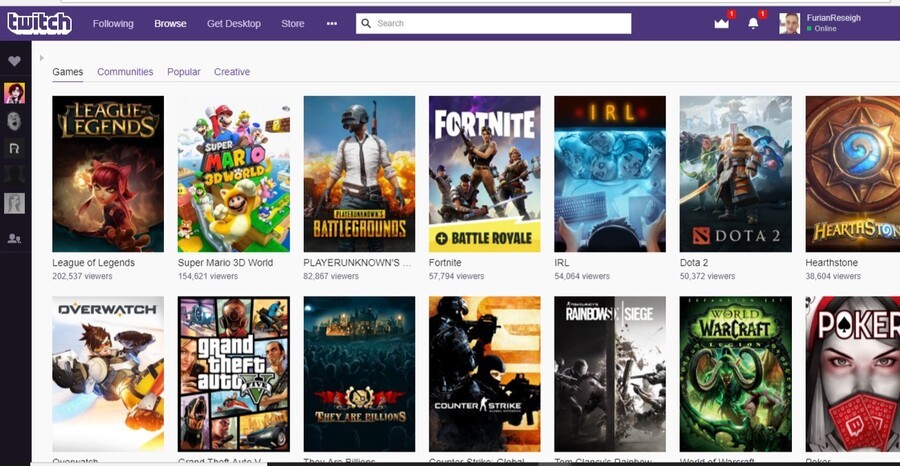The height and width of the screenshot is (466, 900).
Task: Click the friends icon at sidebar bottom
Action: pyautogui.click(x=14, y=238)
